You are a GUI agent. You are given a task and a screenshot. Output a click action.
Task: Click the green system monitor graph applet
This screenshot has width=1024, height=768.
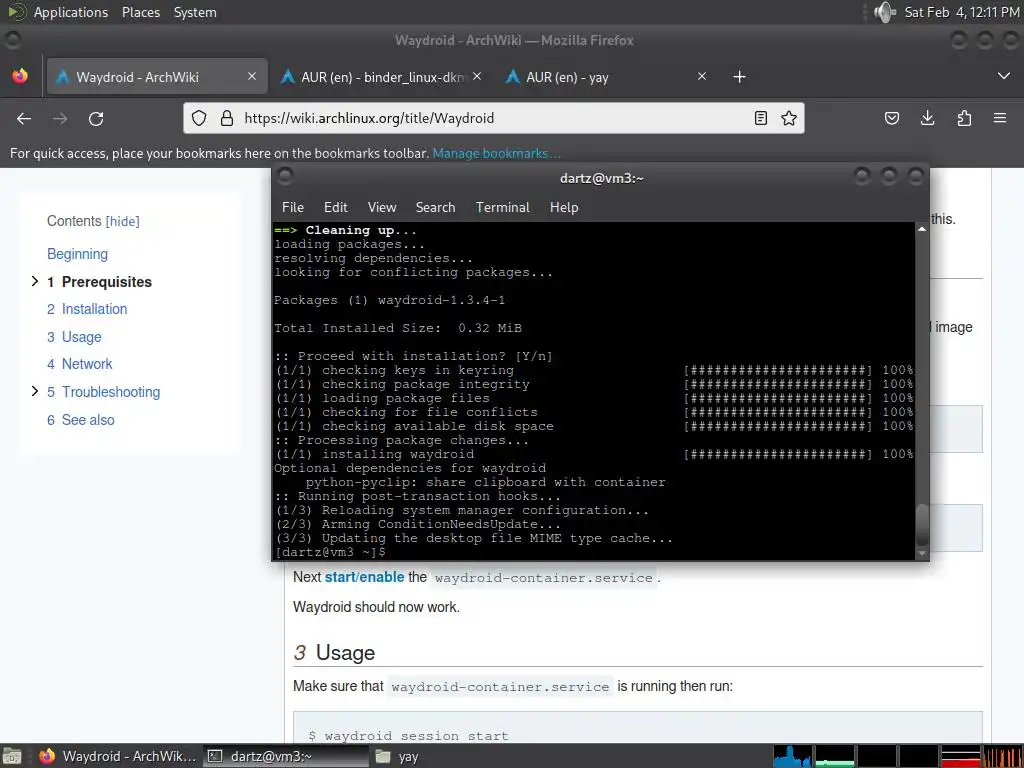[x=835, y=756]
